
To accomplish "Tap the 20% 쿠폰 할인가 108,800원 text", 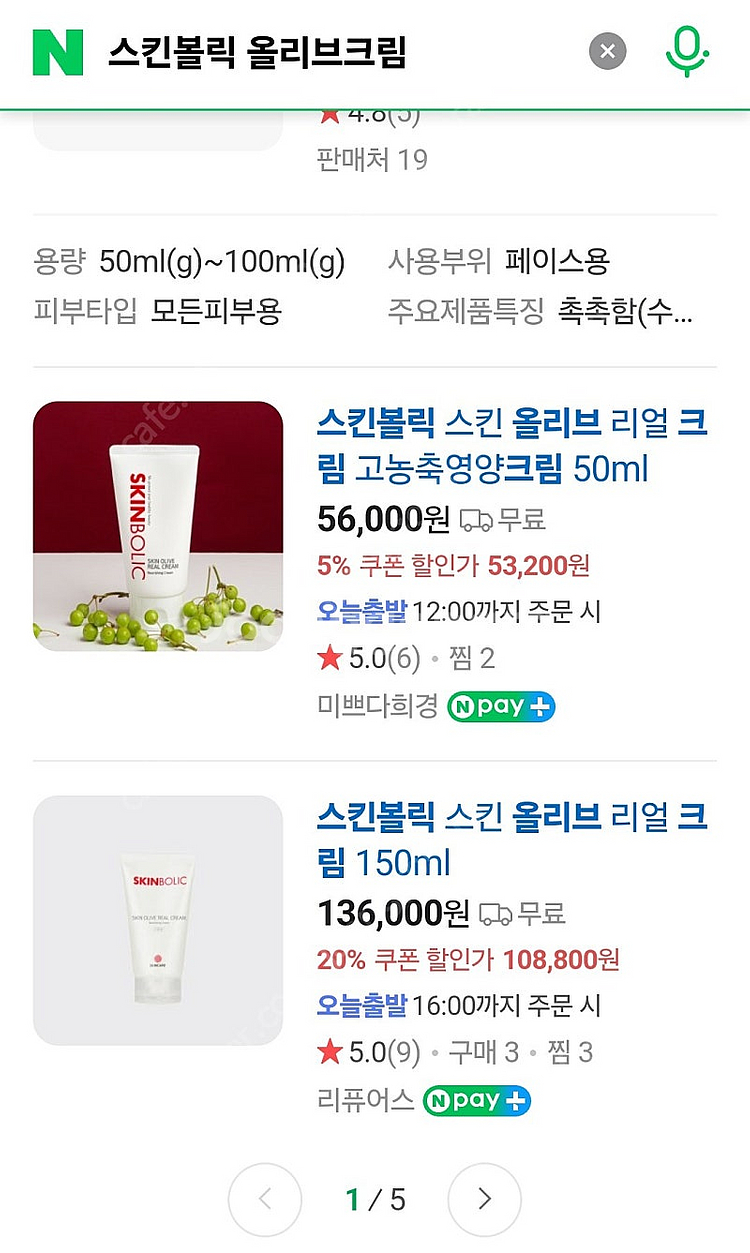I will click(468, 960).
